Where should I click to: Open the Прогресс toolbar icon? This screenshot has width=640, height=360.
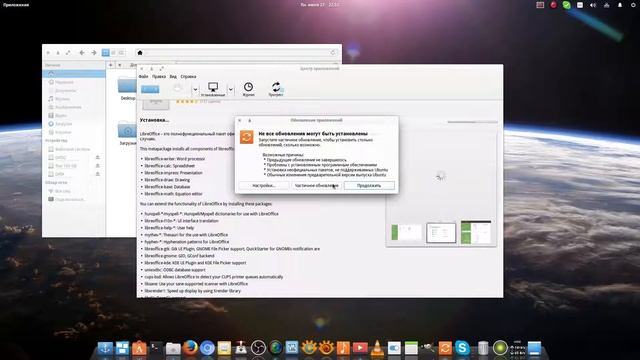276,89
